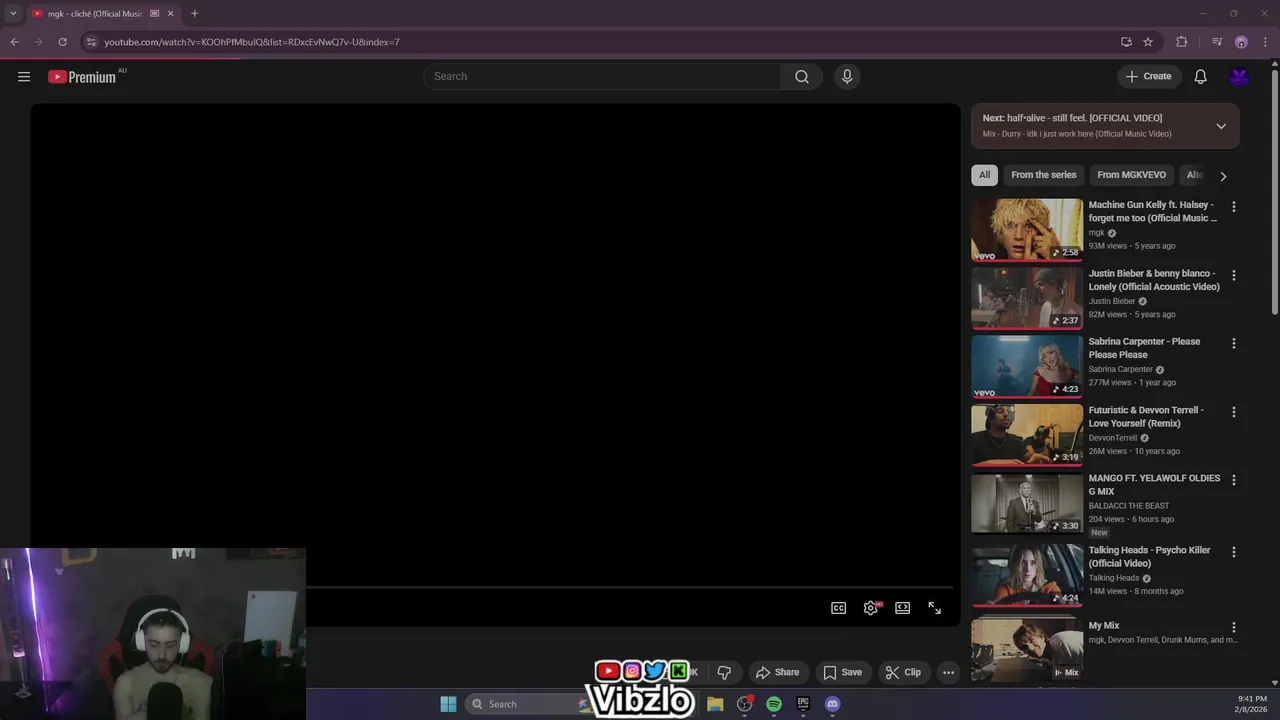Open the YouTube guide hamburger menu
This screenshot has width=1280, height=720.
(24, 77)
